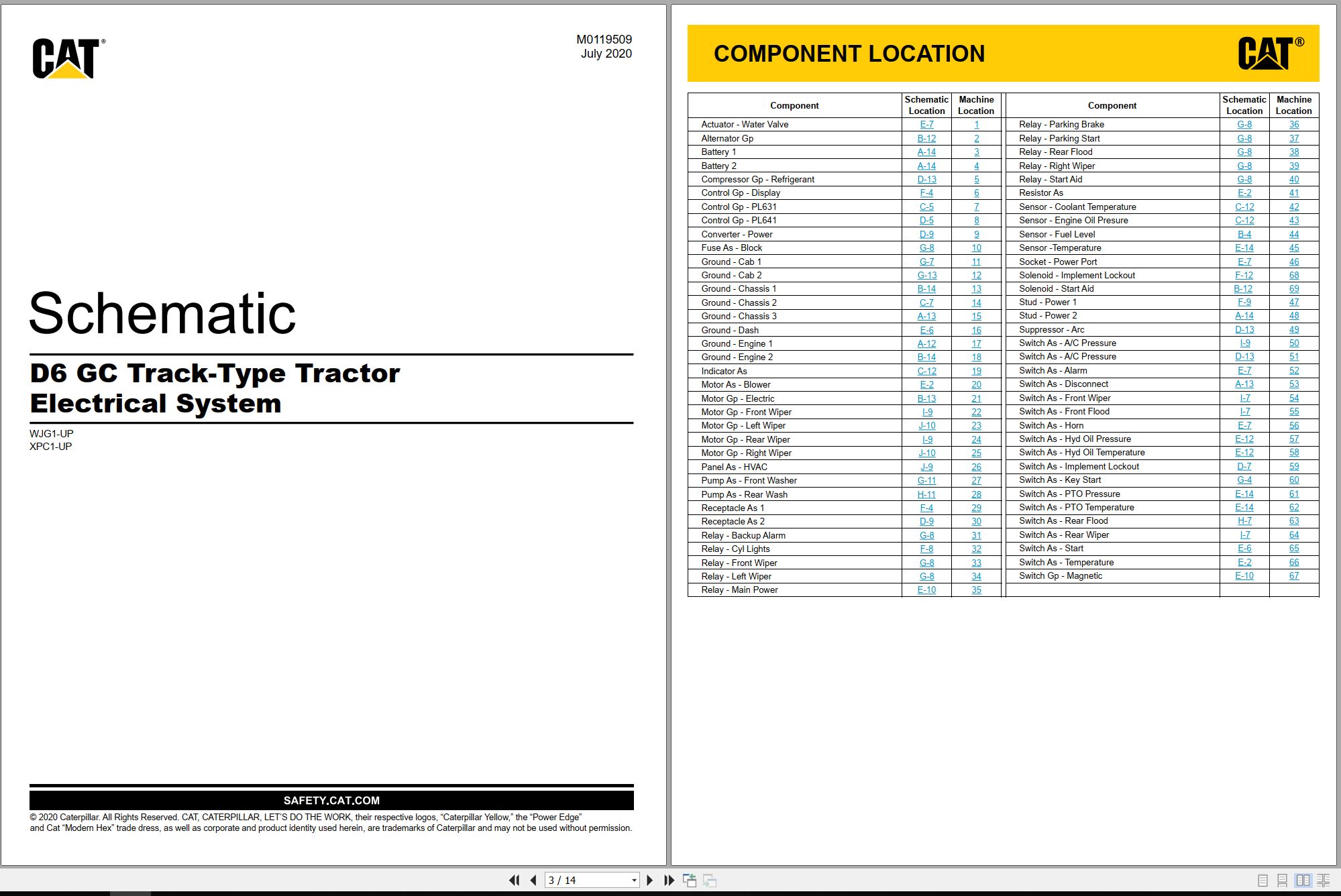
Task: Click machine location 30 for Receptacle As 2
Action: (976, 522)
